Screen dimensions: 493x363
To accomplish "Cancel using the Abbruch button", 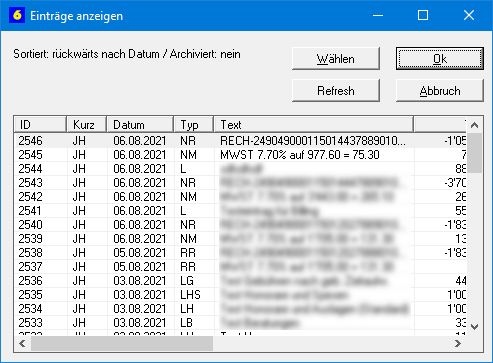I will pyautogui.click(x=440, y=91).
